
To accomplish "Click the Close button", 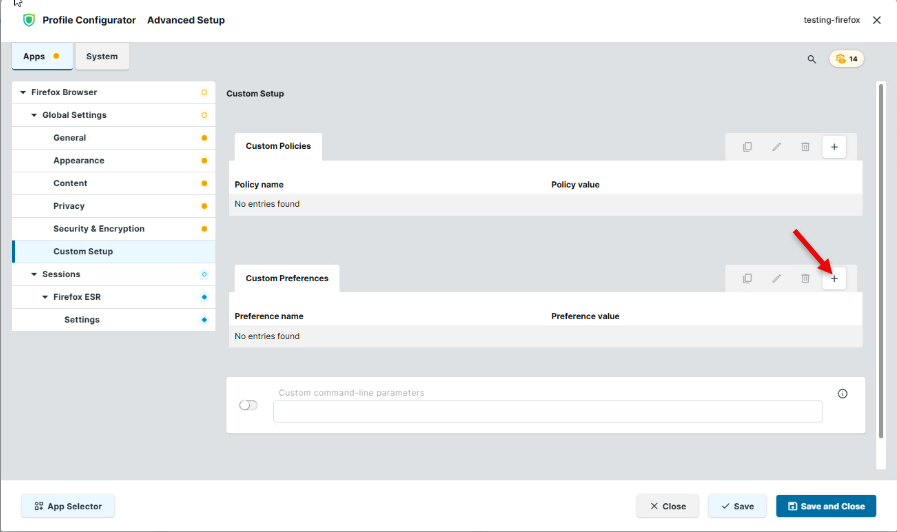I will coord(668,506).
